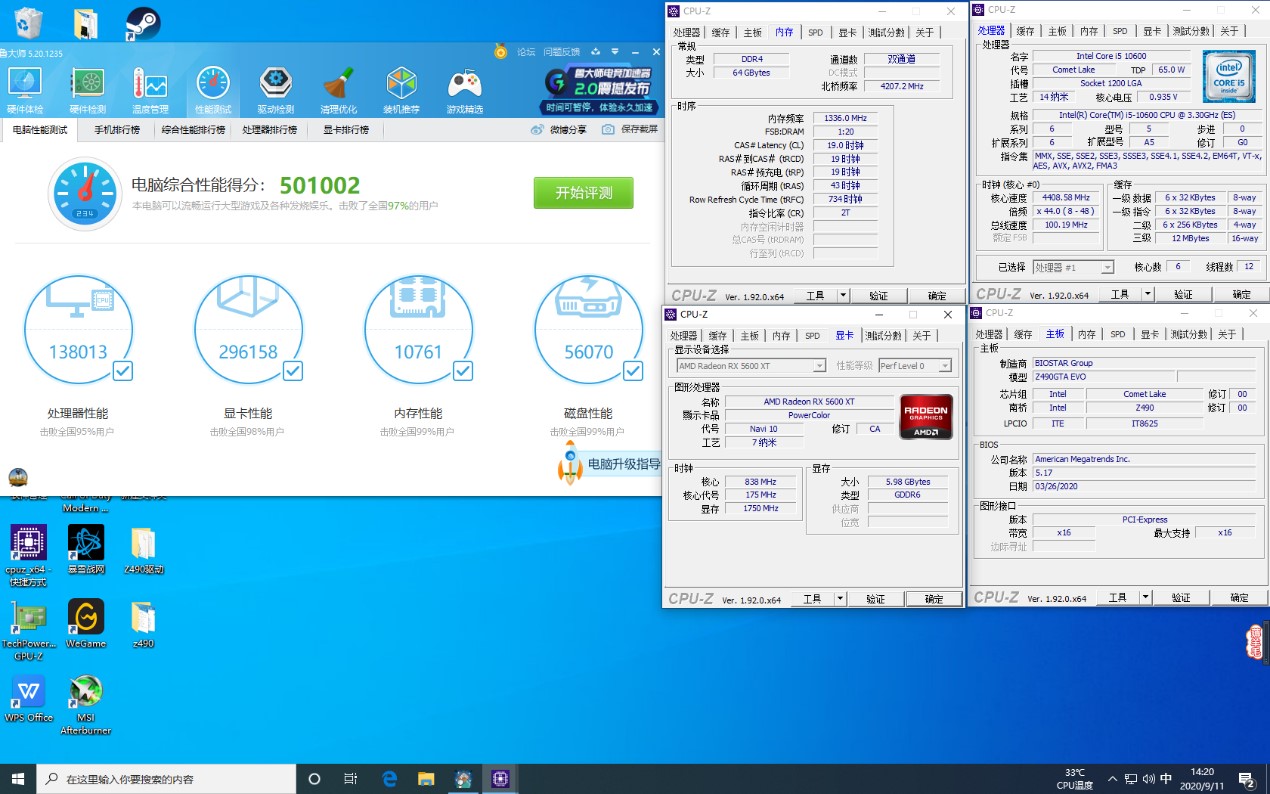Select the TechPowerUp GPU-Z desktop icon
1270x794 pixels.
click(x=28, y=630)
